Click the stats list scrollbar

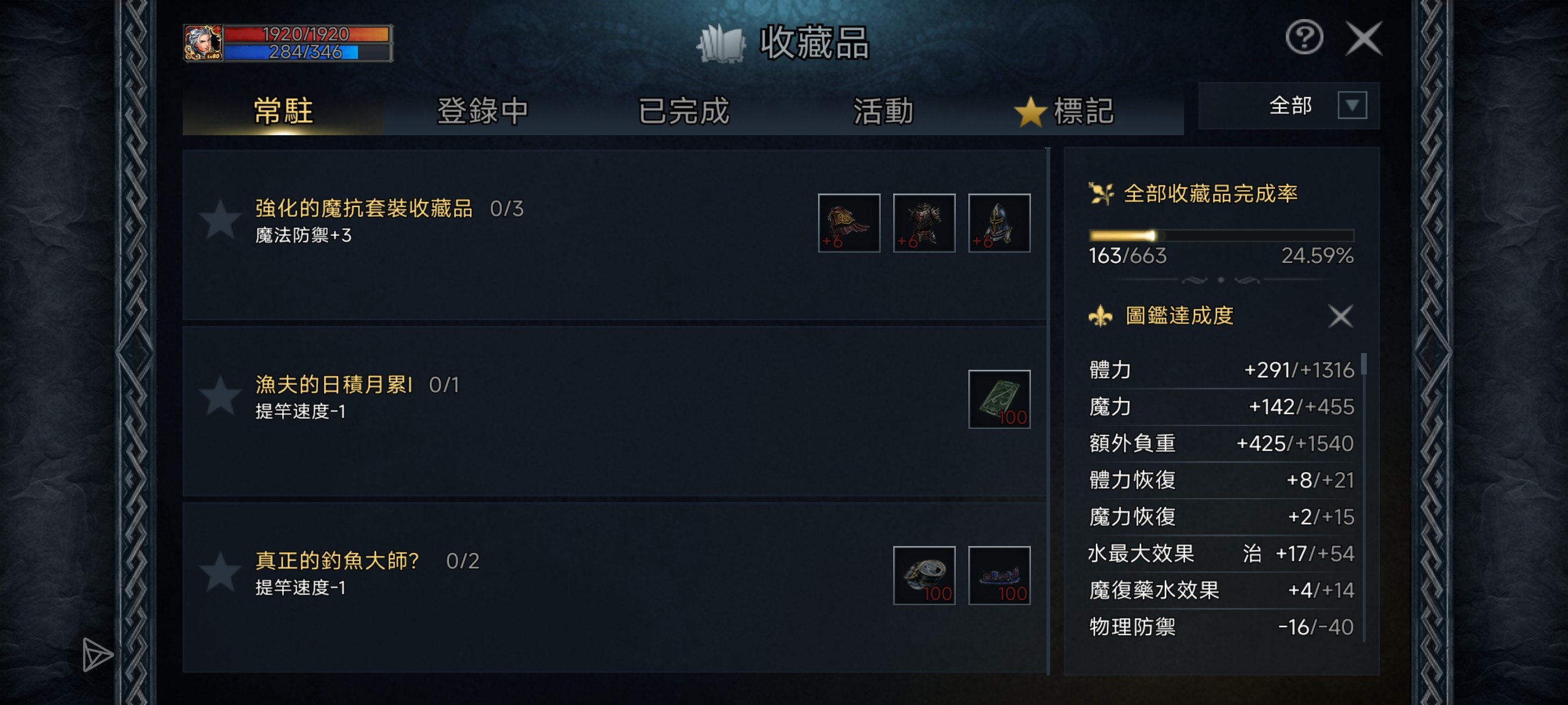point(1363,365)
